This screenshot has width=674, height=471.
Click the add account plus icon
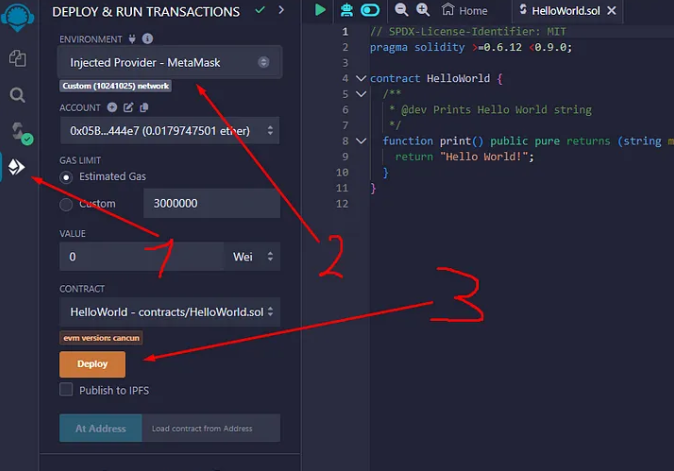112,107
